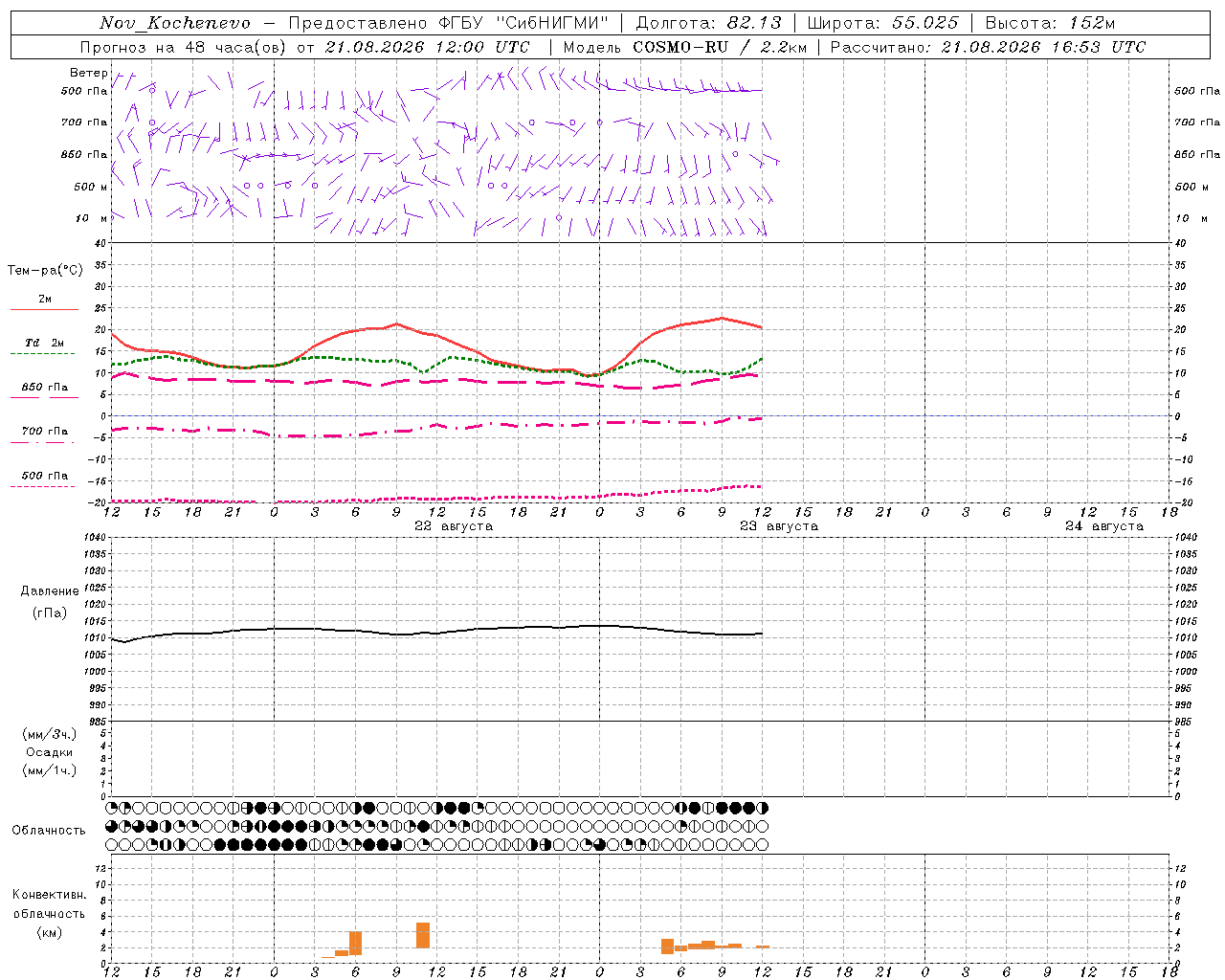Click the Высота: 152м header field
The height and width of the screenshot is (980, 1225).
[1051, 23]
